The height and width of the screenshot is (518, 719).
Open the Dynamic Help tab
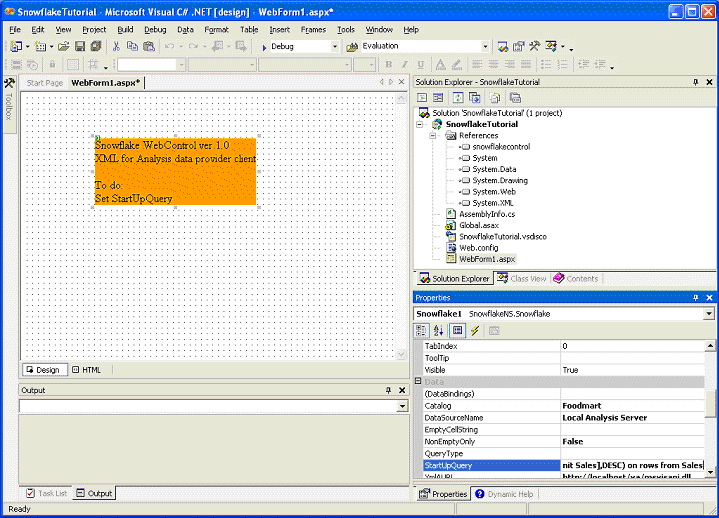click(504, 494)
